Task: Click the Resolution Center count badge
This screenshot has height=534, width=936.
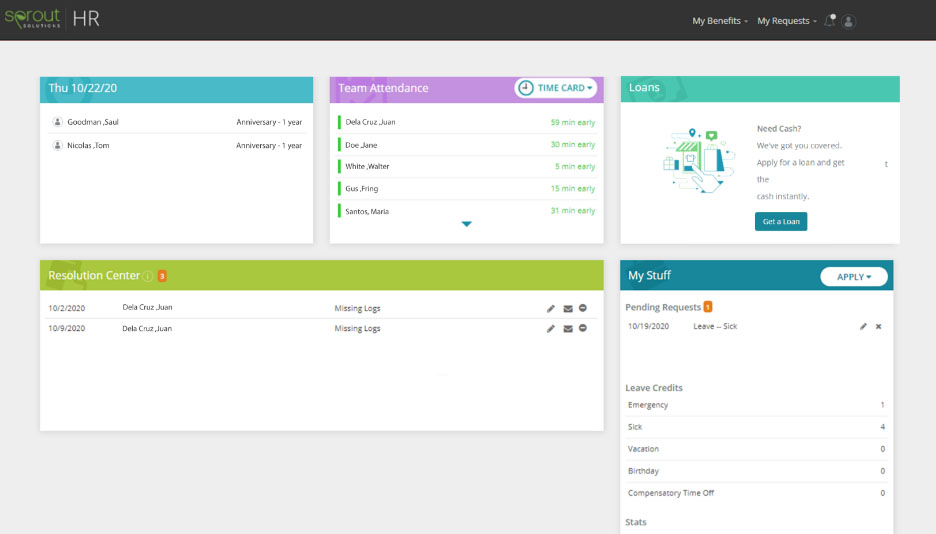Action: click(162, 276)
